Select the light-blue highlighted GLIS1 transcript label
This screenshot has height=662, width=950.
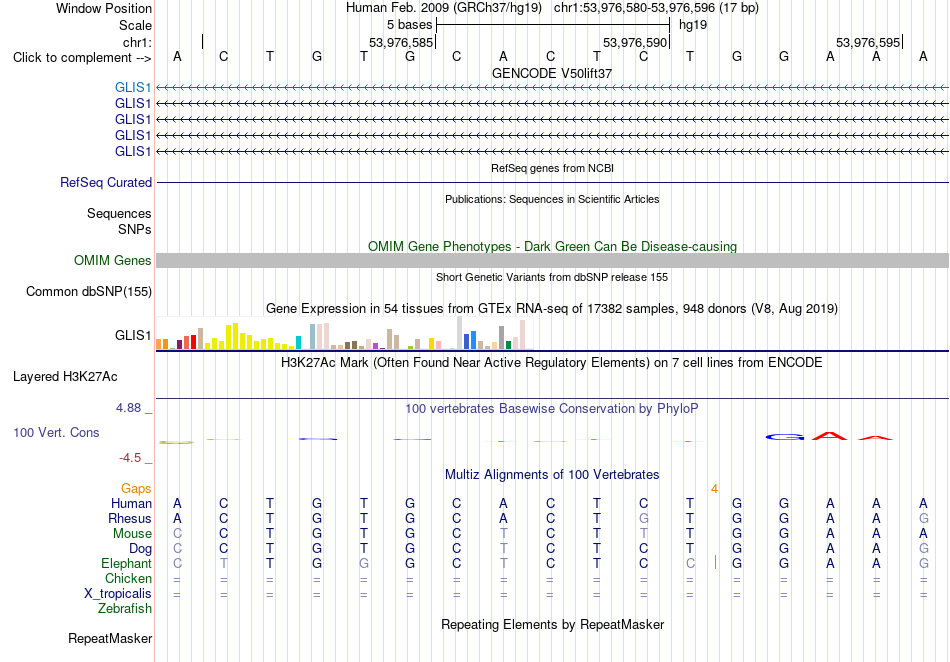133,88
